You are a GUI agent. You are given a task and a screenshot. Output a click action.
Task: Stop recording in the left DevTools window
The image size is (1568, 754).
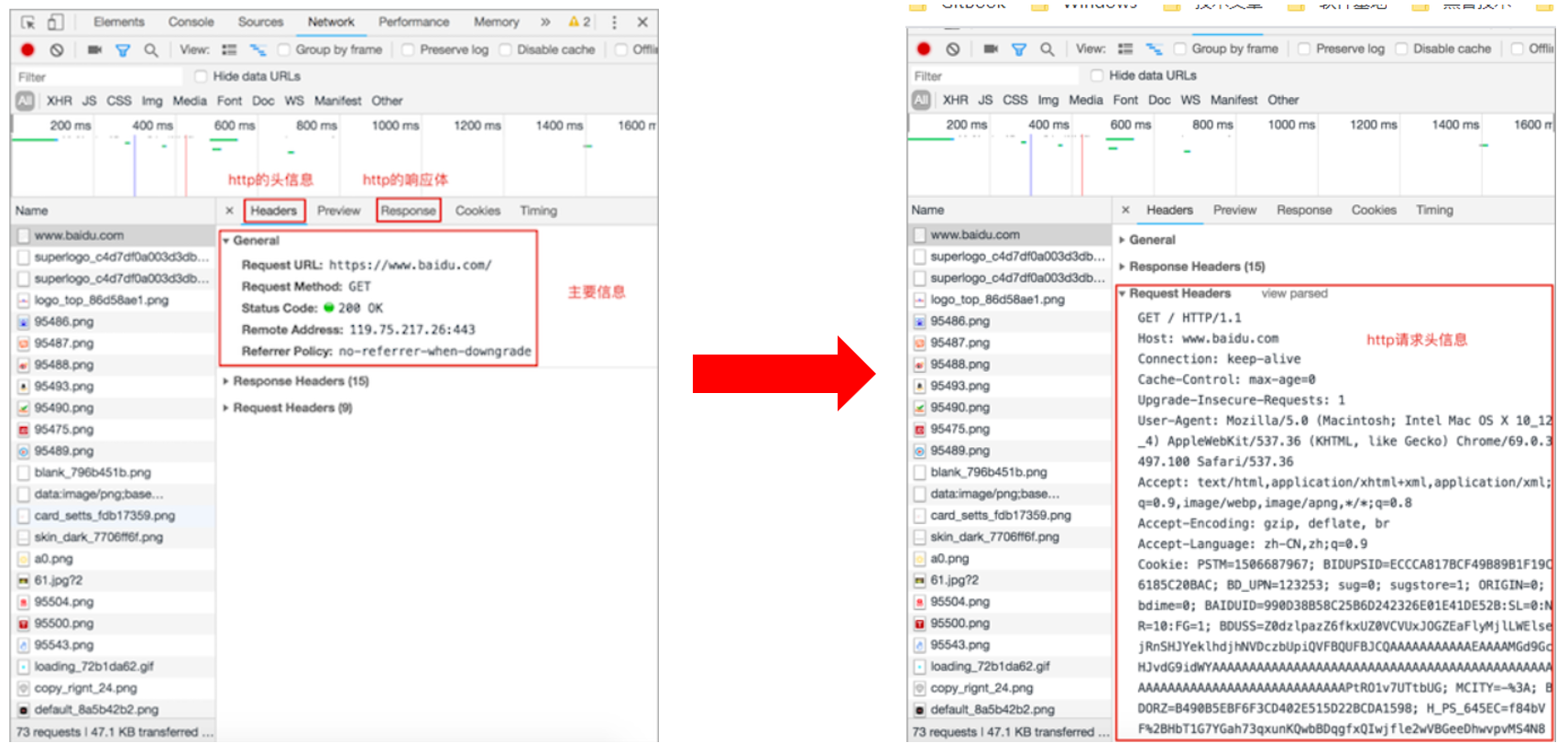click(x=27, y=49)
